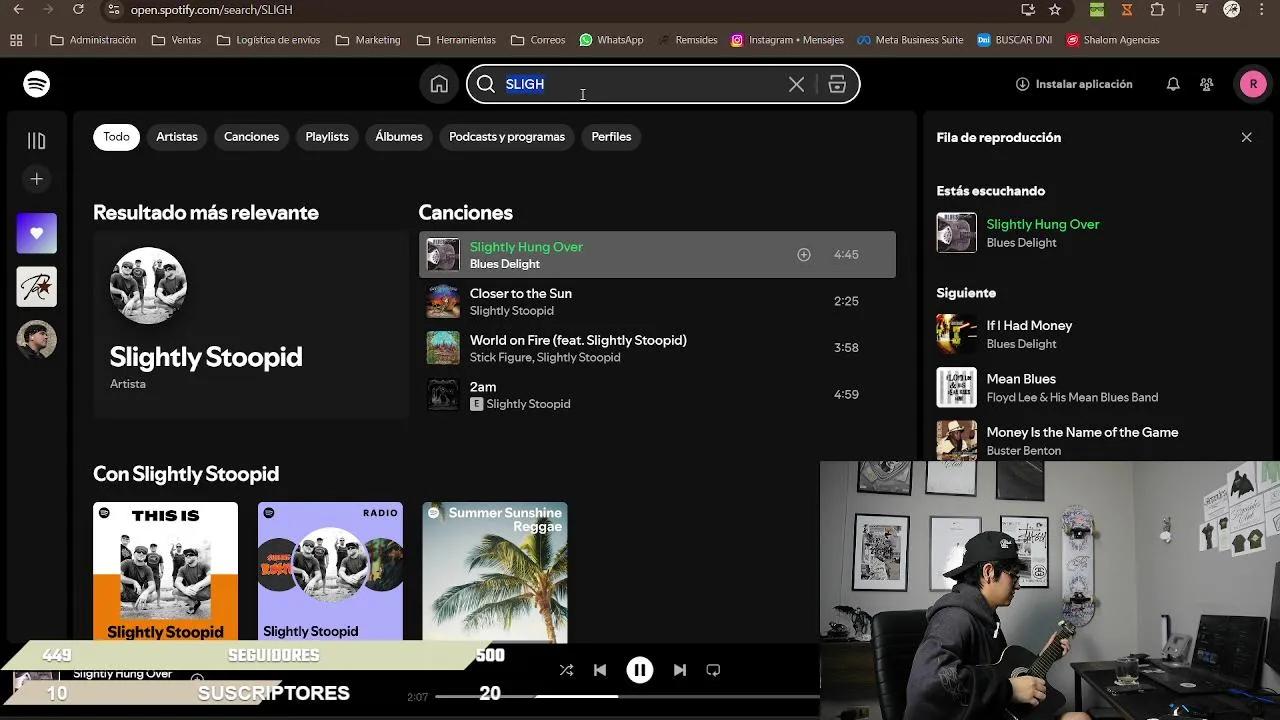Filter results by Playlists
1280x720 pixels.
click(x=327, y=137)
